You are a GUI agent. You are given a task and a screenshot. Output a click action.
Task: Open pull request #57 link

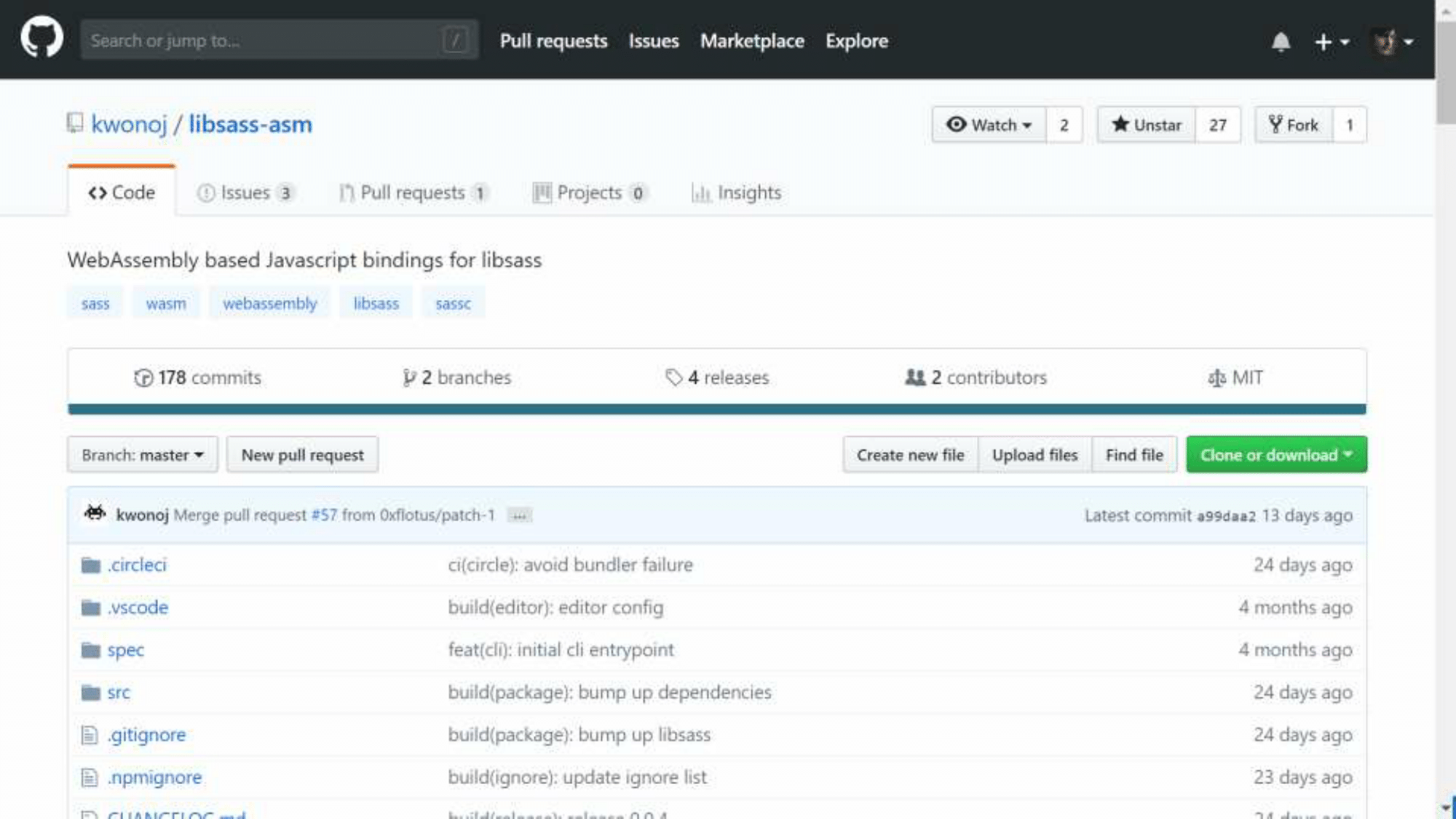pyautogui.click(x=324, y=515)
